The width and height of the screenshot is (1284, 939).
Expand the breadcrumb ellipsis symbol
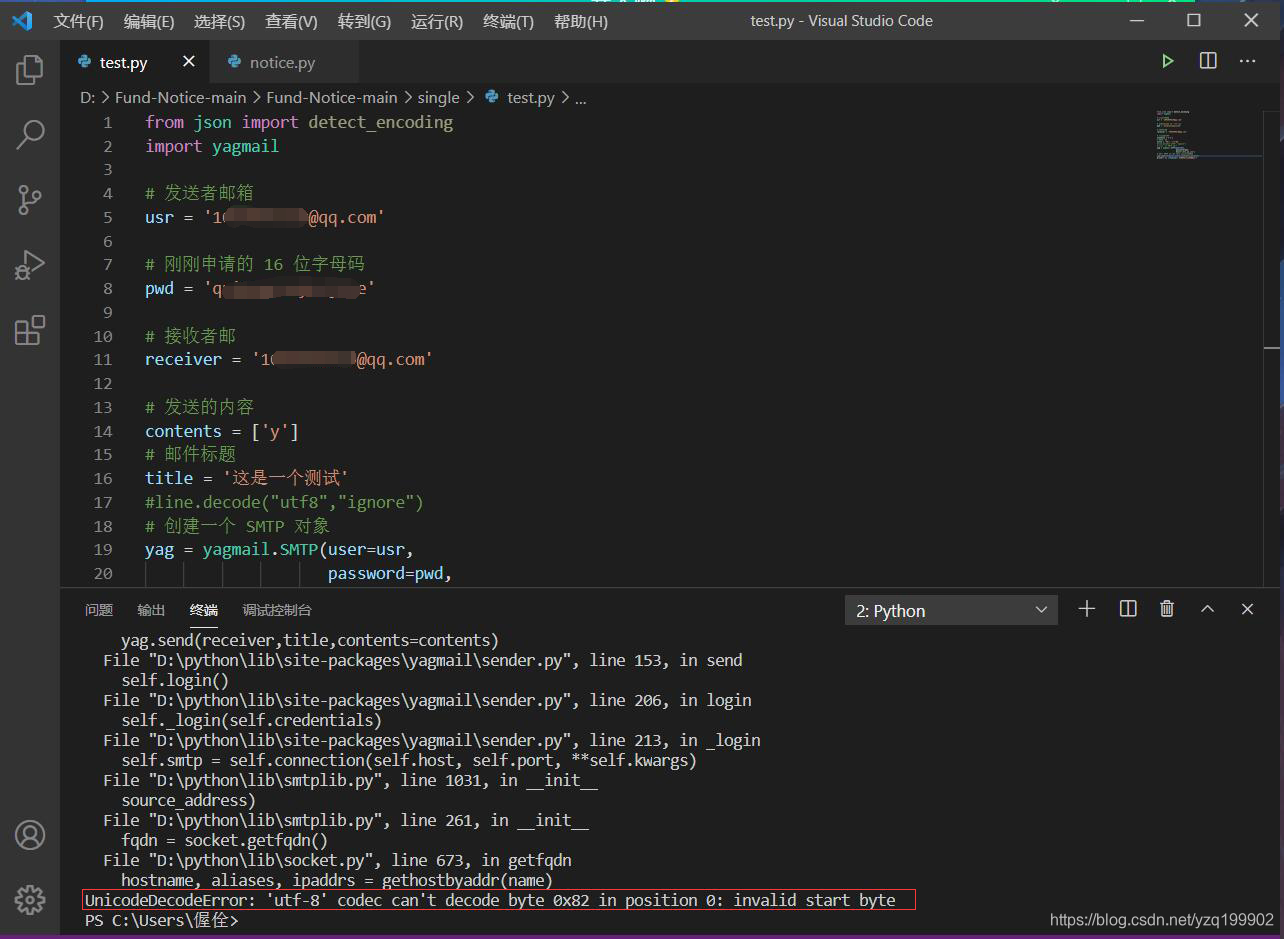pyautogui.click(x=581, y=98)
